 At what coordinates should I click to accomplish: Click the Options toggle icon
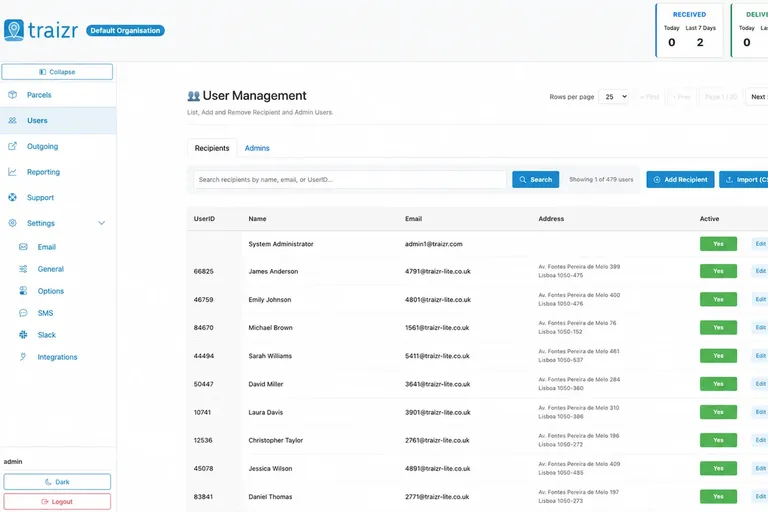coord(23,291)
